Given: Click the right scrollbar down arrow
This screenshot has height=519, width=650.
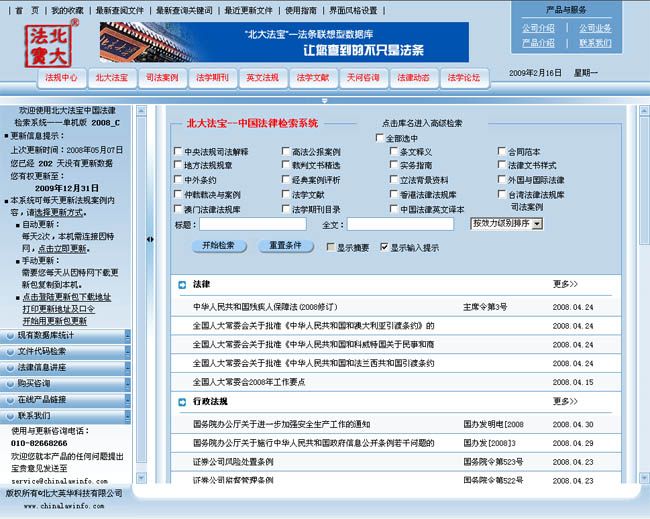Looking at the screenshot, I should coord(644,478).
